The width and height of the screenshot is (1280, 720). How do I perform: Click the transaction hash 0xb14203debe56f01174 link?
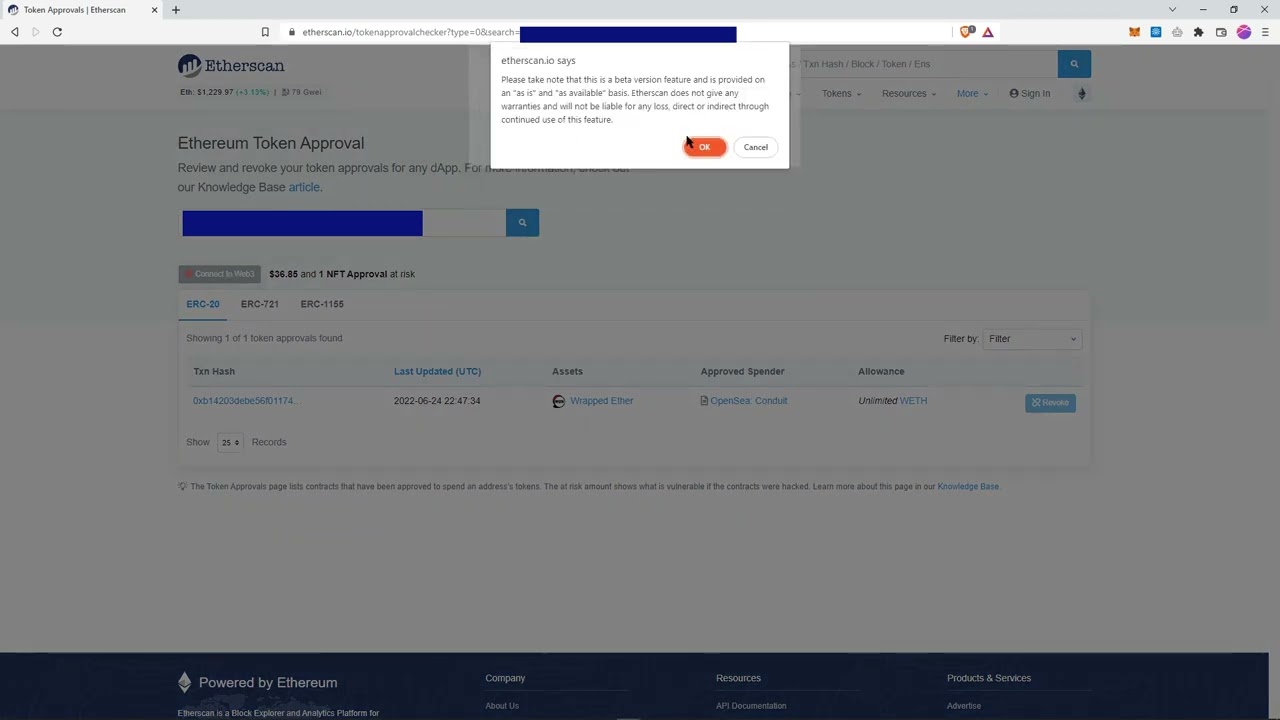[243, 400]
